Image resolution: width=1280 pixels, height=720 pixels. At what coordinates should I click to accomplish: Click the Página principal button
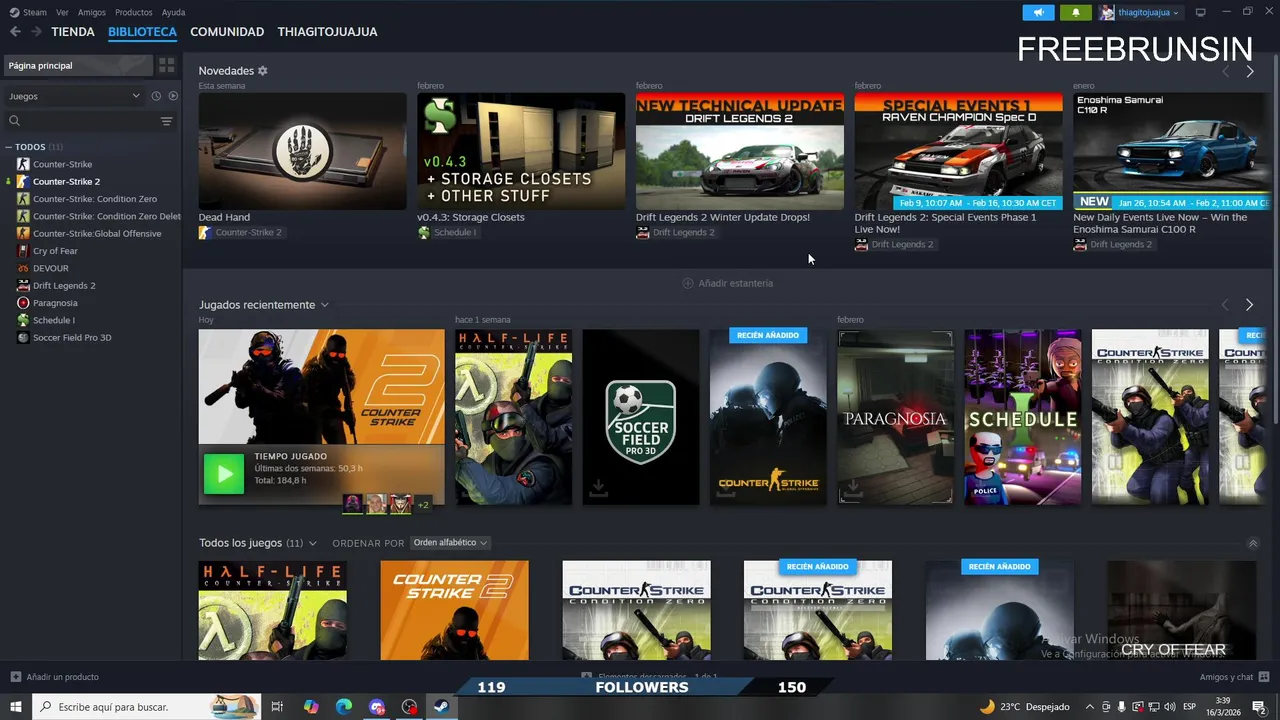click(x=77, y=65)
